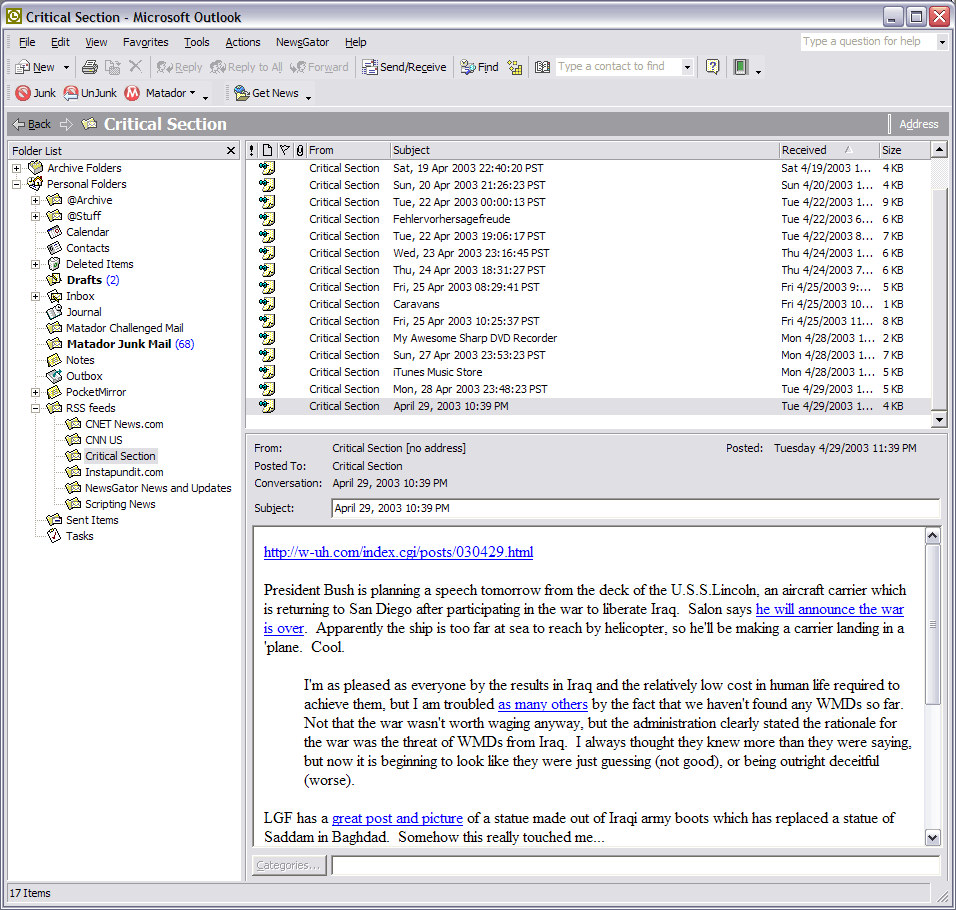Viewport: 956px width, 910px height.
Task: Click the Address bar toggle
Action: click(918, 124)
